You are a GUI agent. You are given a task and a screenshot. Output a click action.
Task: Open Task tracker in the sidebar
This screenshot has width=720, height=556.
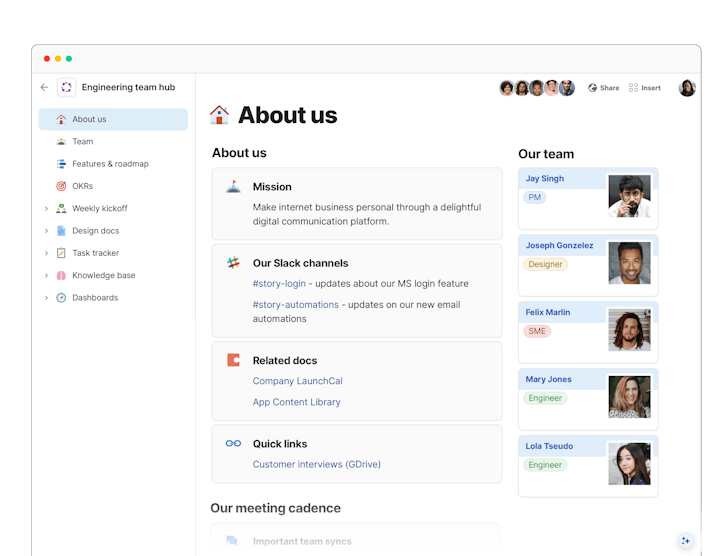(95, 253)
